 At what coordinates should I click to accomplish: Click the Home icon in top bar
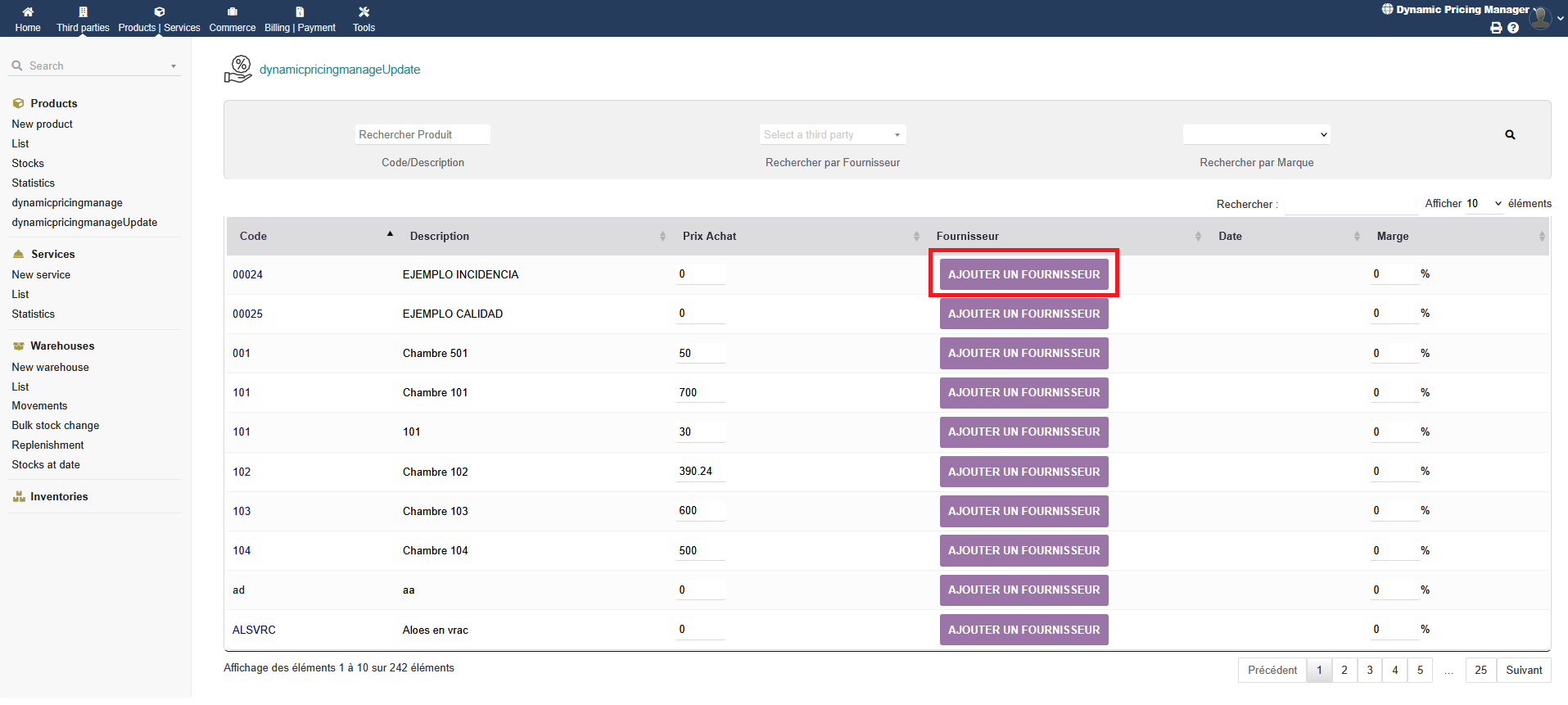click(x=27, y=12)
